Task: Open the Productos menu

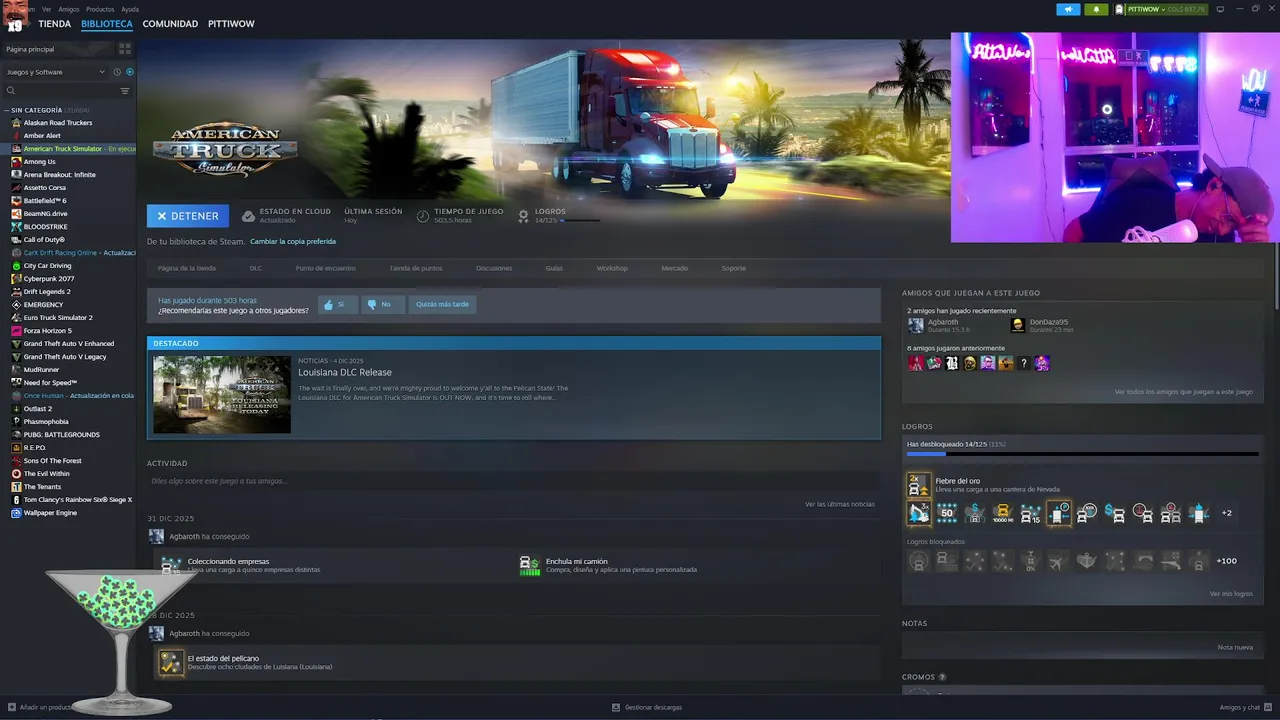Action: pyautogui.click(x=100, y=9)
